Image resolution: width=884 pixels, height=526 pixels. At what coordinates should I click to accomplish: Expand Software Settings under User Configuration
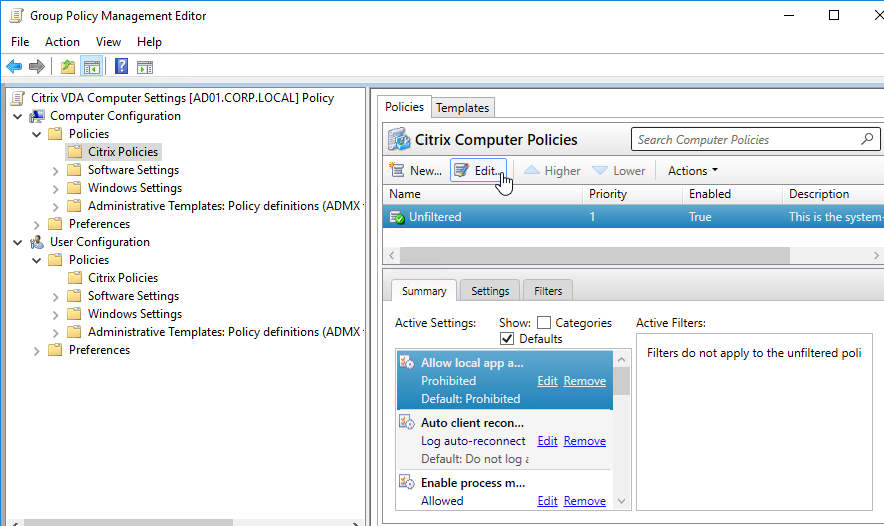tap(55, 296)
